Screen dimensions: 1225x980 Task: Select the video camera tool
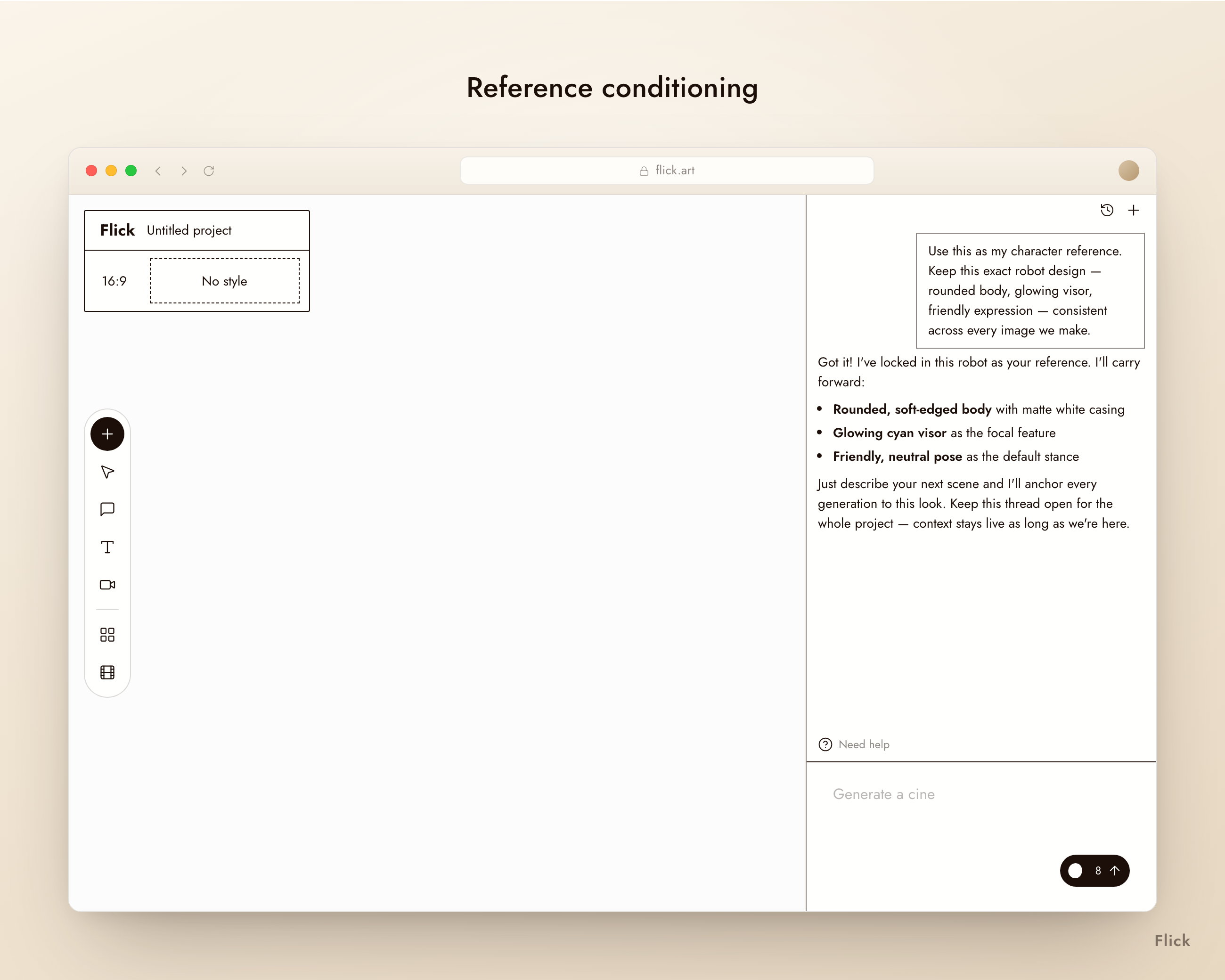pyautogui.click(x=107, y=585)
